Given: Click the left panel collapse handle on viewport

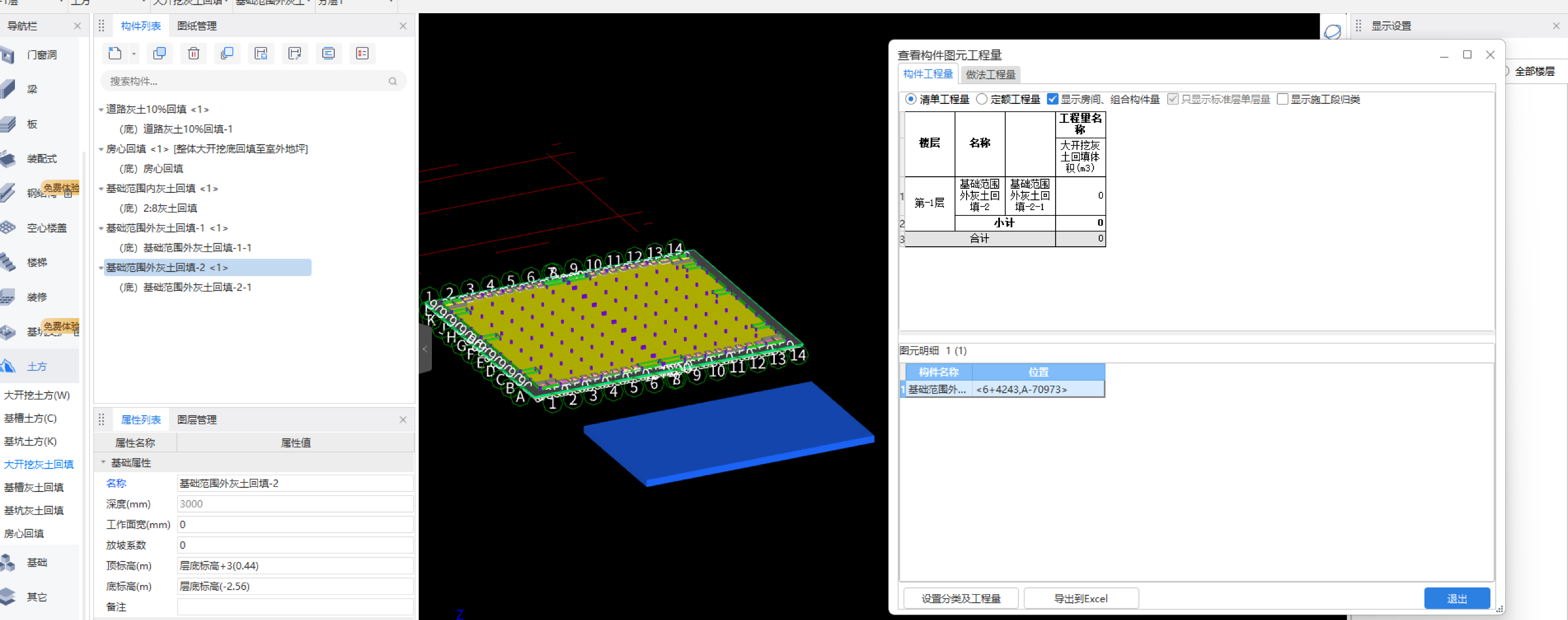Looking at the screenshot, I should tap(425, 348).
